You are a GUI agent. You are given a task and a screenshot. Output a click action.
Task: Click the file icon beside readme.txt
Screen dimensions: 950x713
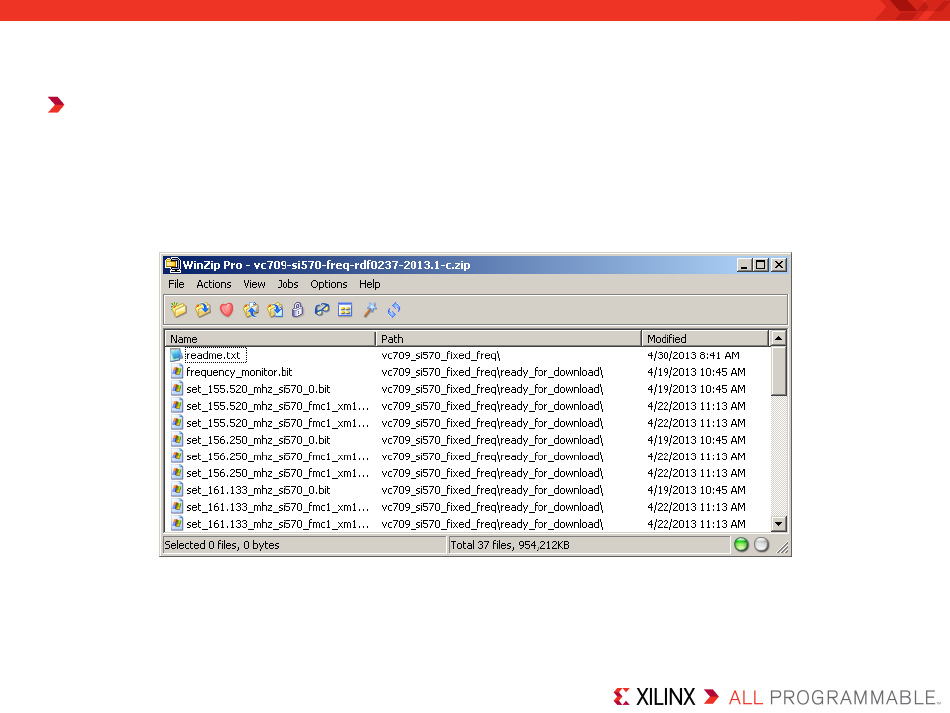coord(176,355)
